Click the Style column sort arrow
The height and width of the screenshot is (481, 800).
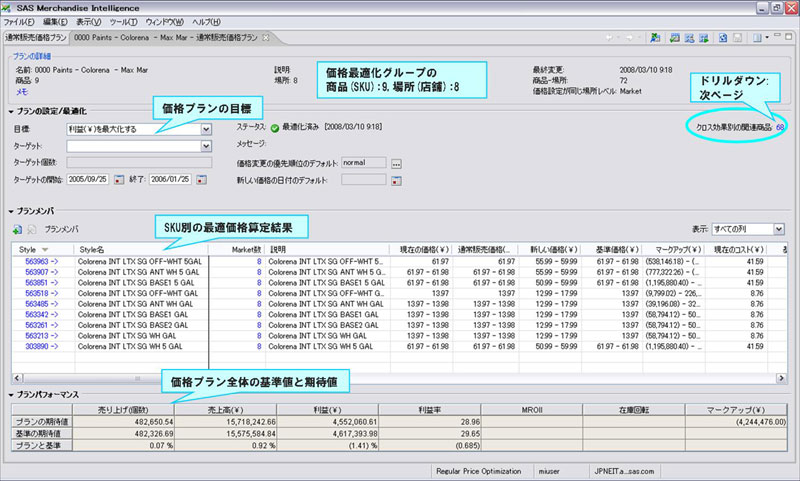point(45,249)
